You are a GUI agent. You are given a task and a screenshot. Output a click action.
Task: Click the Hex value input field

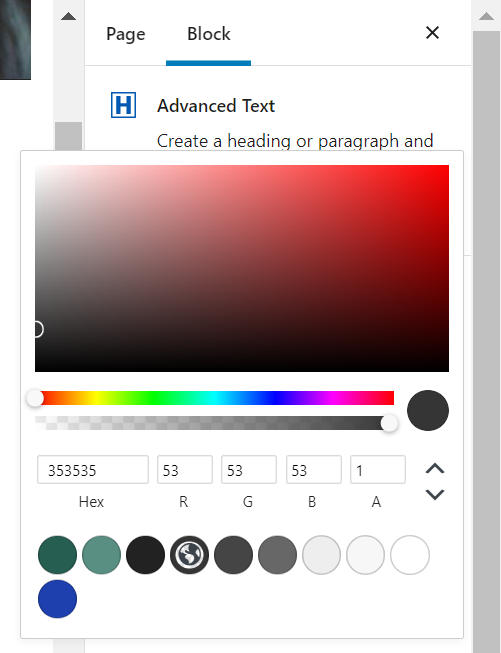93,470
